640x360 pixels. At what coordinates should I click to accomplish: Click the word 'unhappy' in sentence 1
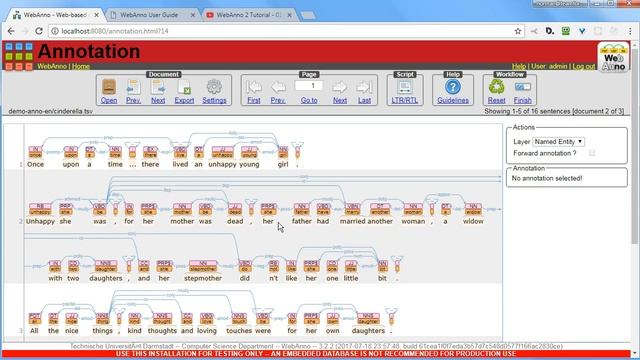click(x=222, y=164)
